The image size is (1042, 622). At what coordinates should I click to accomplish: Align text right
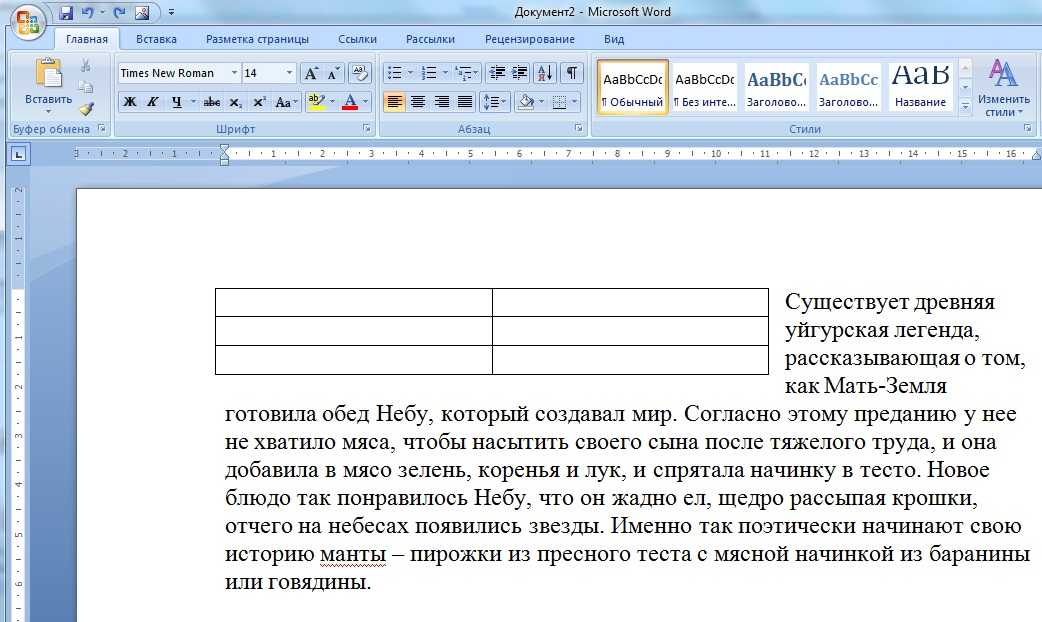[x=441, y=102]
